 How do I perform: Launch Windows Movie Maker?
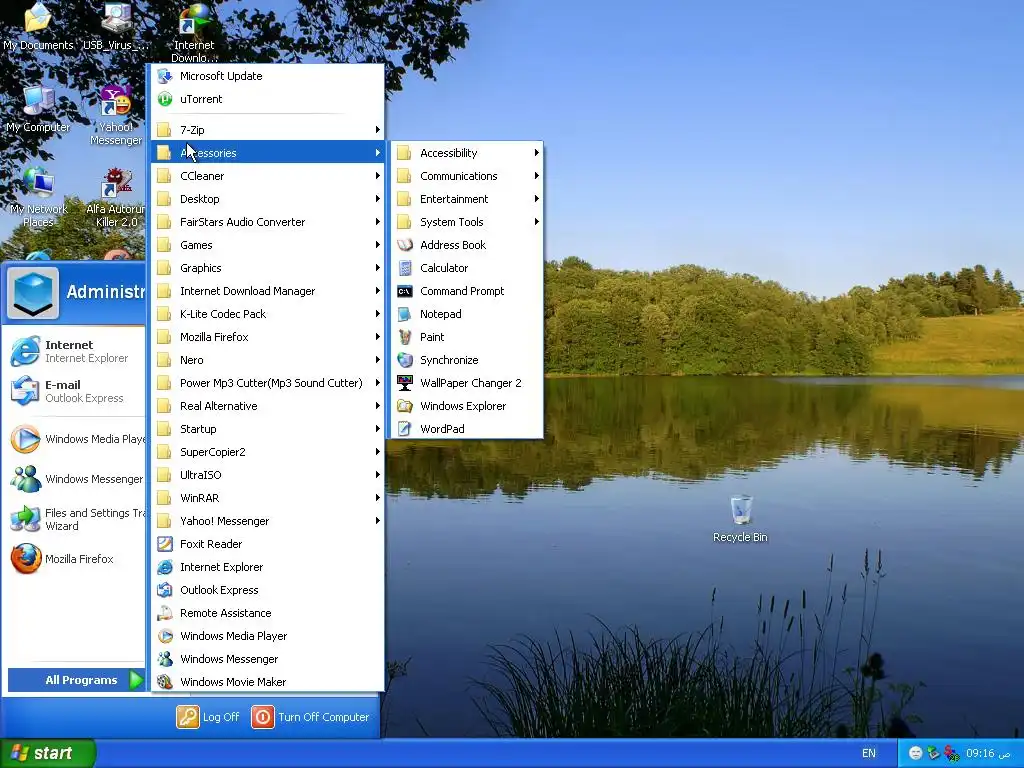point(267,682)
